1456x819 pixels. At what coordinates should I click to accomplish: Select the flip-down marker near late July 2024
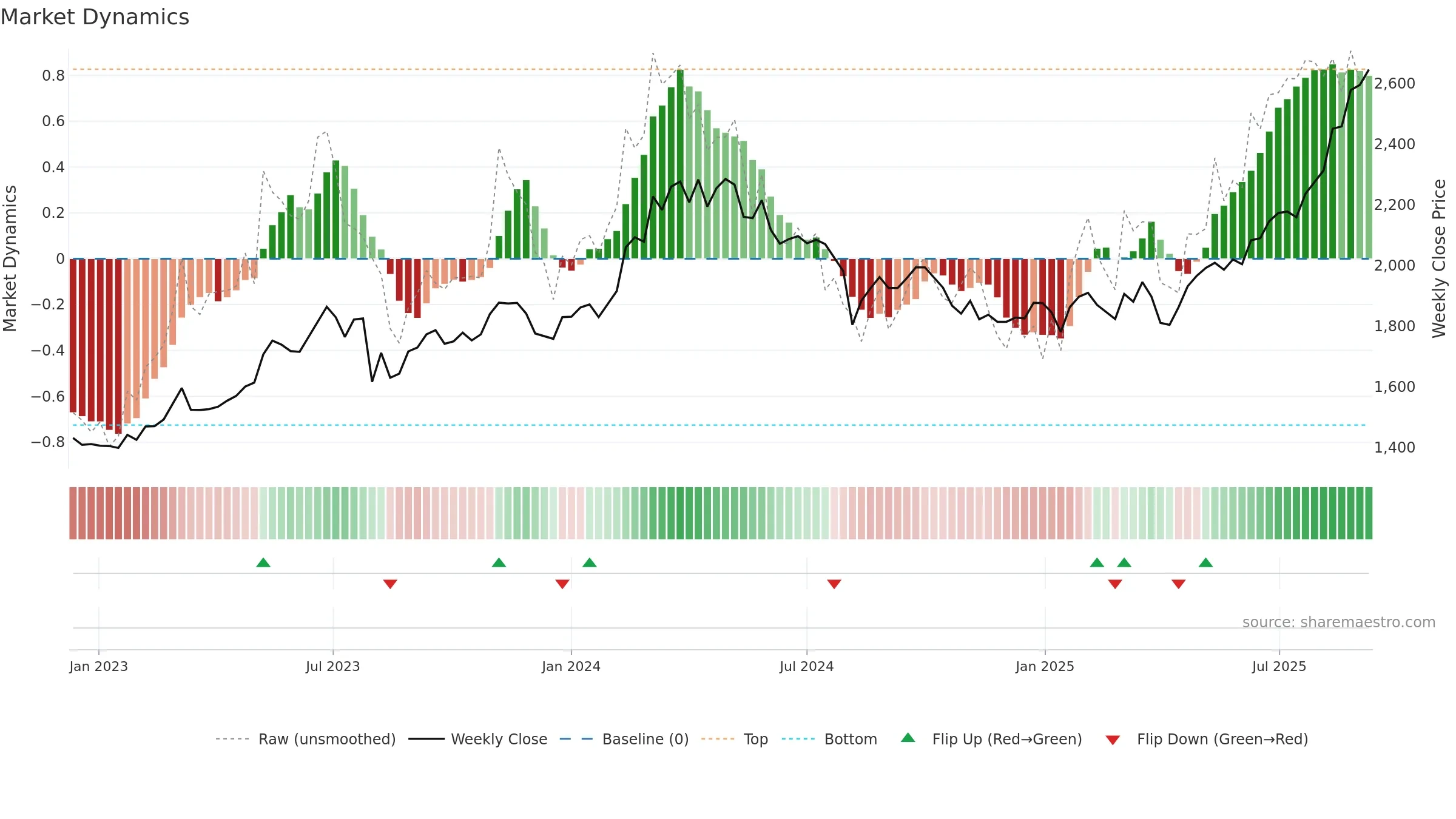834,584
